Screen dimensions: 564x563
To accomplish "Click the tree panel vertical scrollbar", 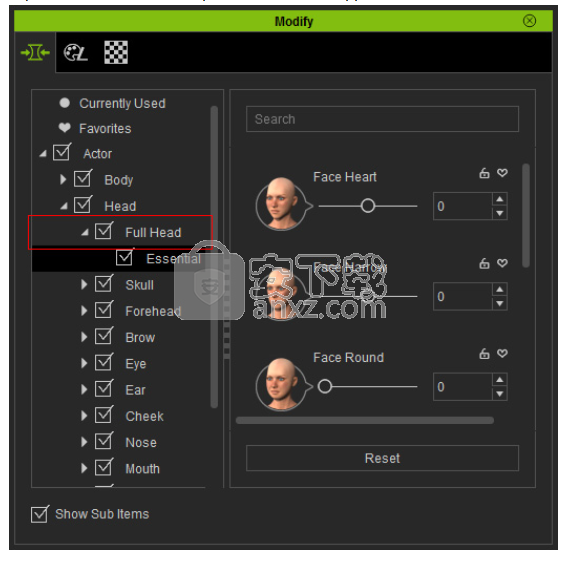I will click(x=214, y=257).
